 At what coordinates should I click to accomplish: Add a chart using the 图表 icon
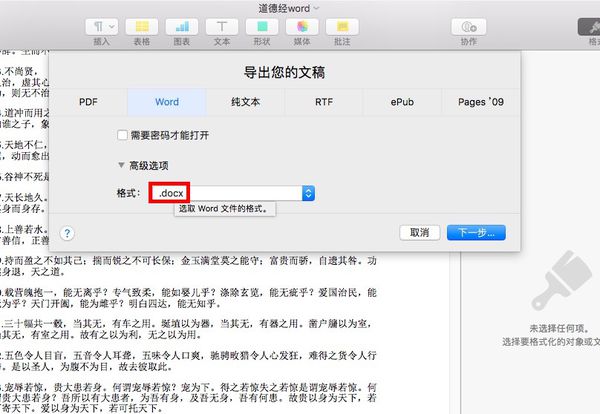182,27
